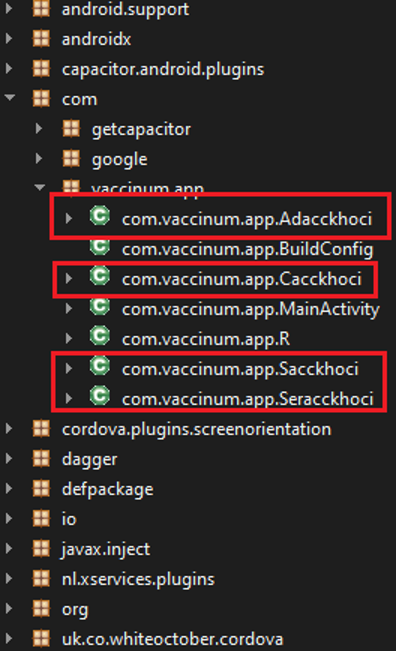
Task: Expand the android.support package arrow
Action: point(10,9)
